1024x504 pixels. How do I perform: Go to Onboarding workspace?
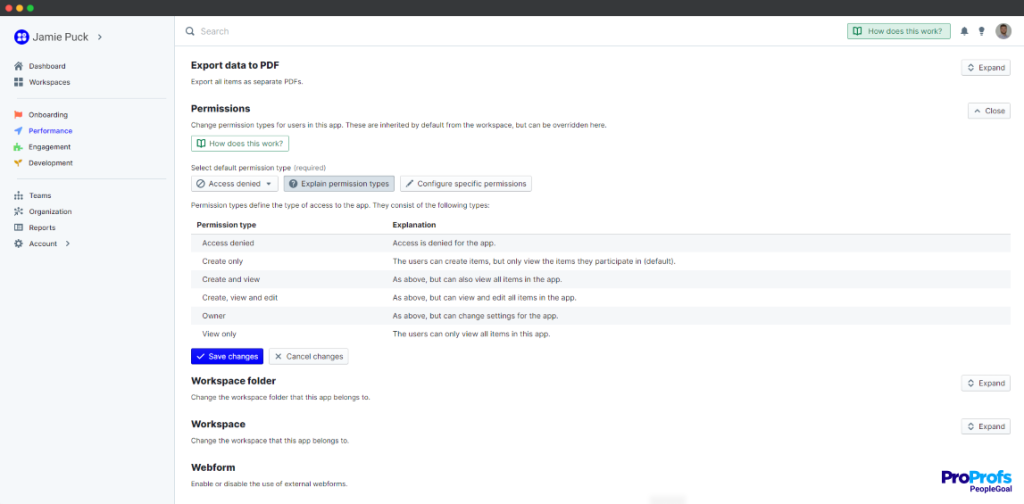coord(48,115)
